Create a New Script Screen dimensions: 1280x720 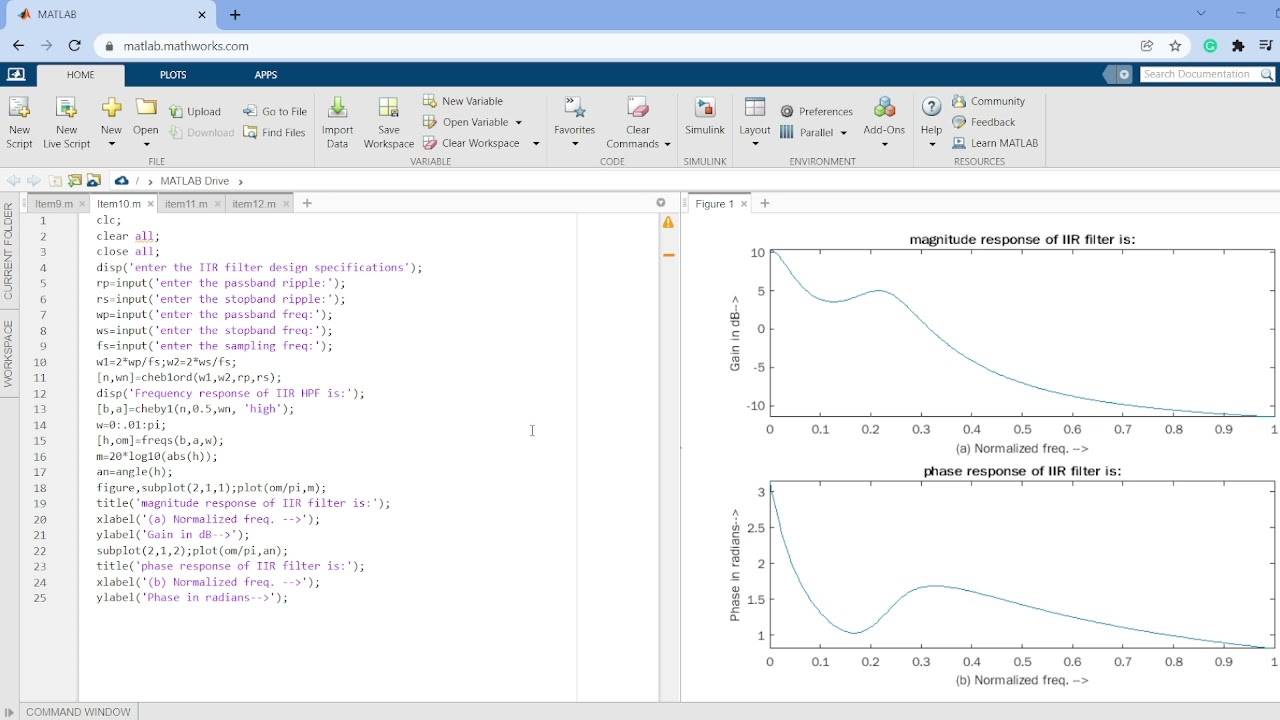pos(19,123)
